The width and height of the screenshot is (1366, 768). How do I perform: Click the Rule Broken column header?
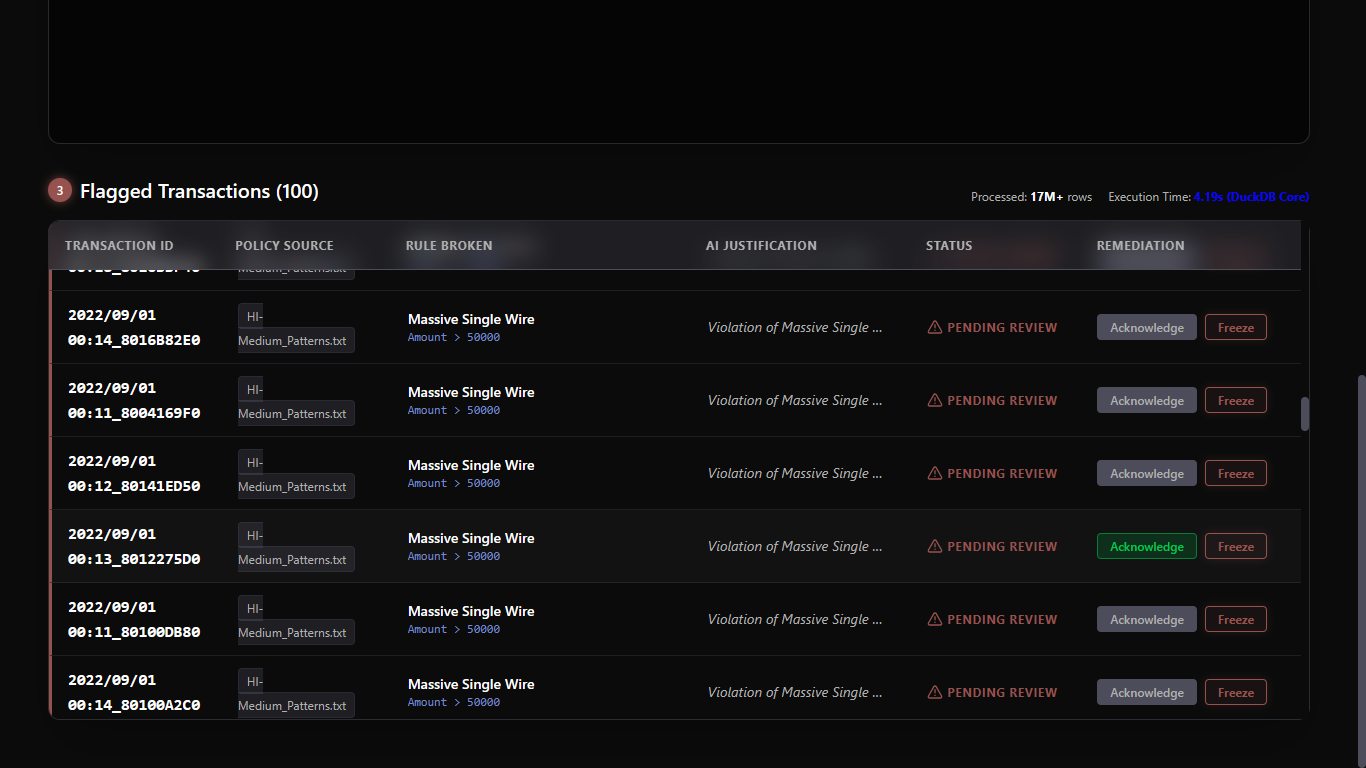pos(449,245)
